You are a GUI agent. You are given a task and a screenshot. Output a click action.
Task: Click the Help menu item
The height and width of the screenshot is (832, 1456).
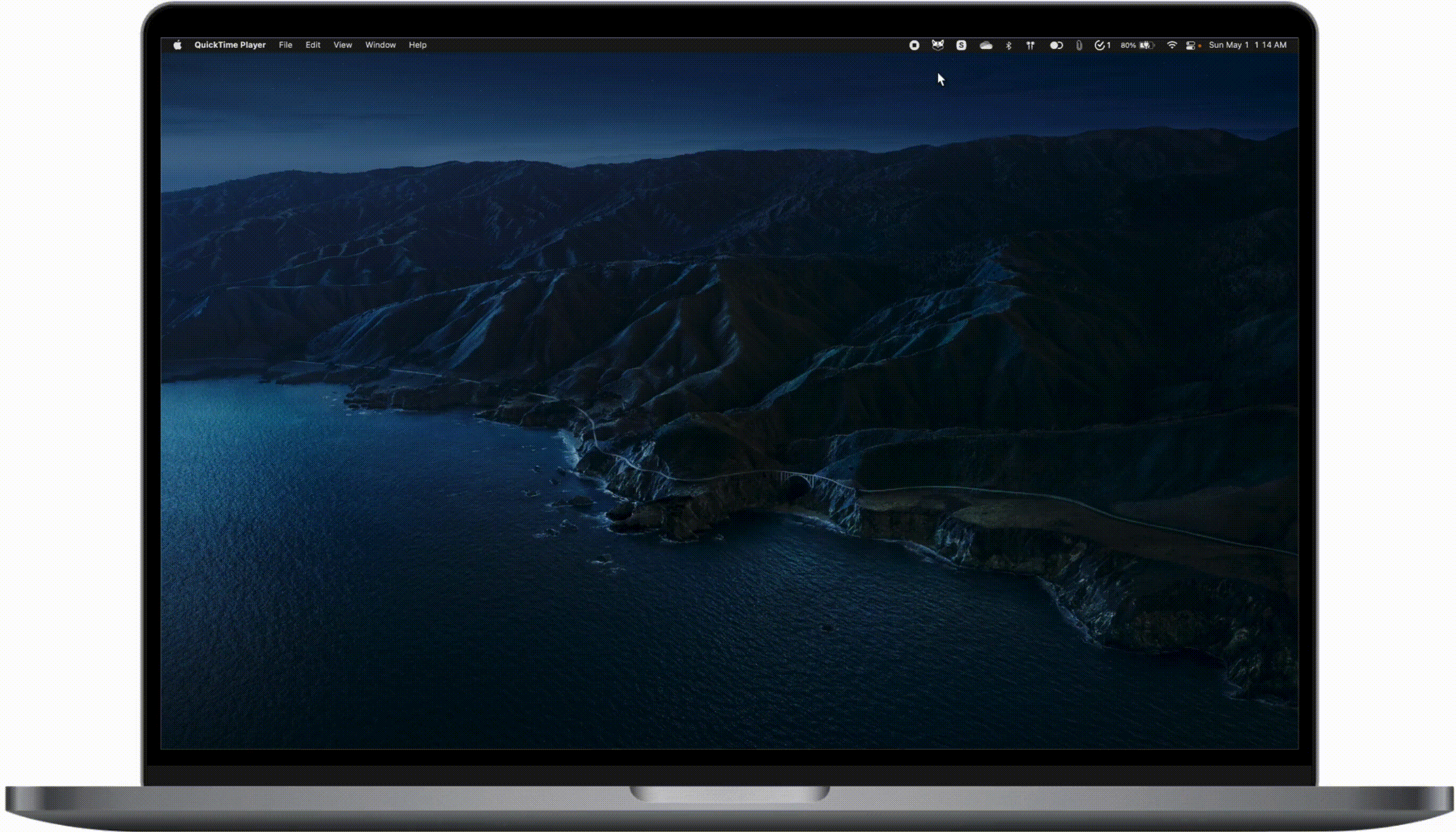tap(417, 45)
